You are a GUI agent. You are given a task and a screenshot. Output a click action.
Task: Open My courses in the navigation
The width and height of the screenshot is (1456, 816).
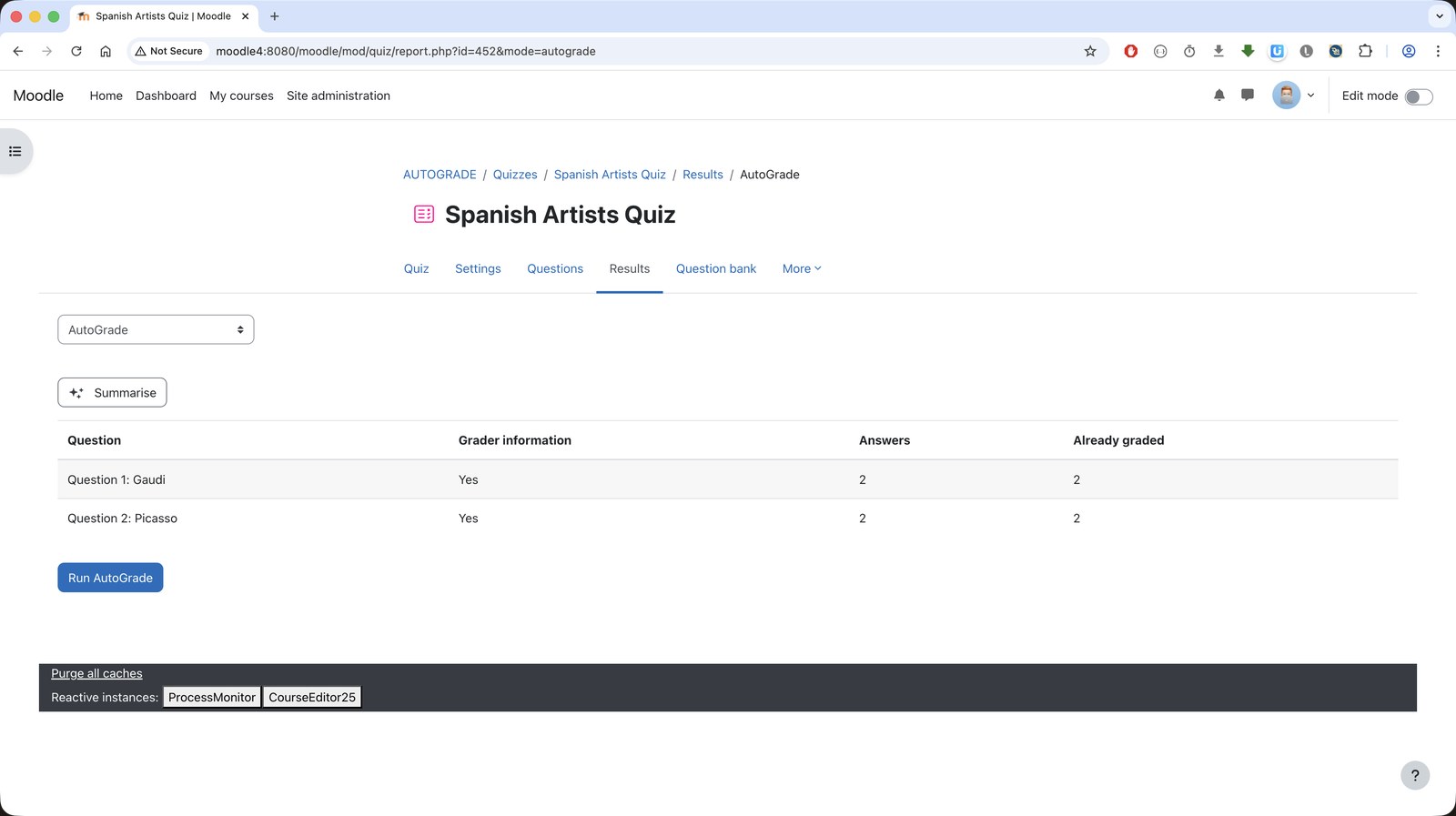tap(241, 96)
